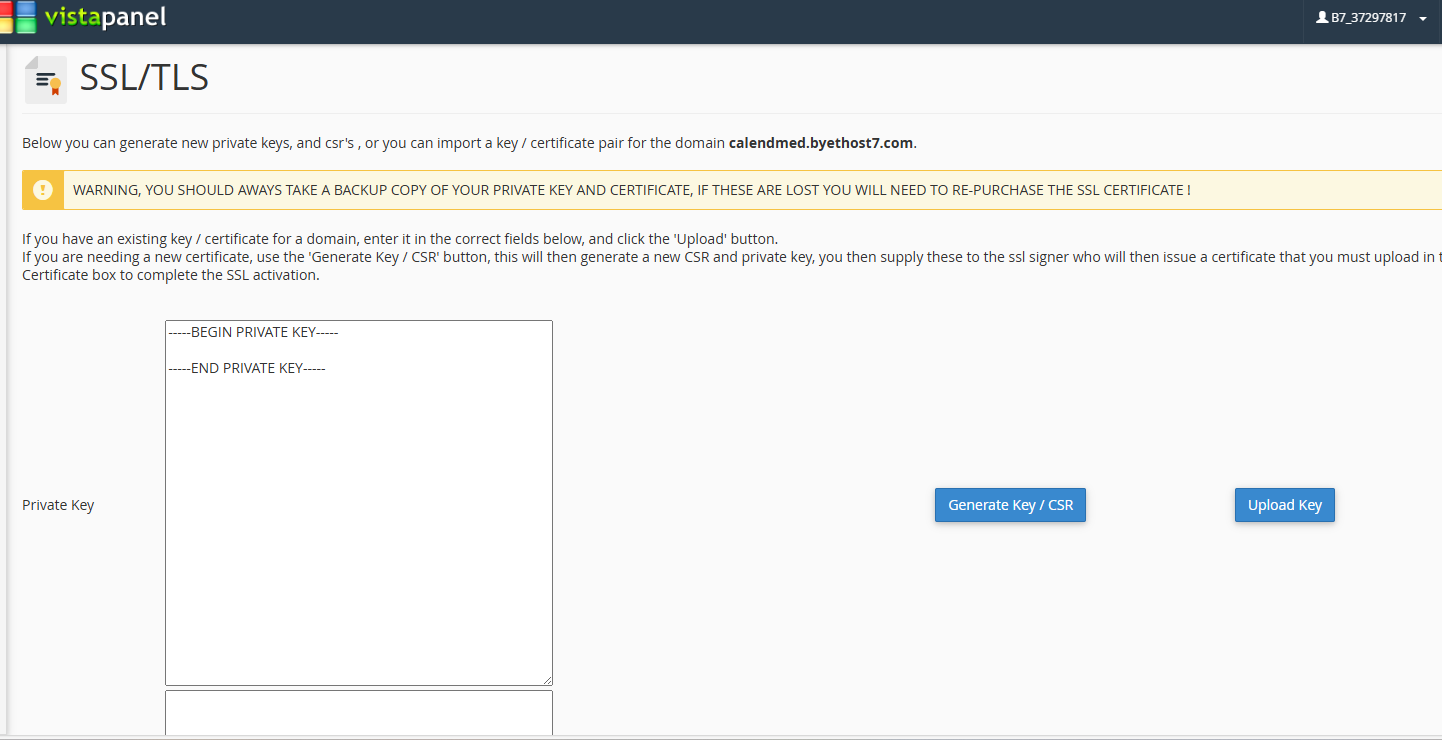Click the backup warning banner text

point(632,190)
